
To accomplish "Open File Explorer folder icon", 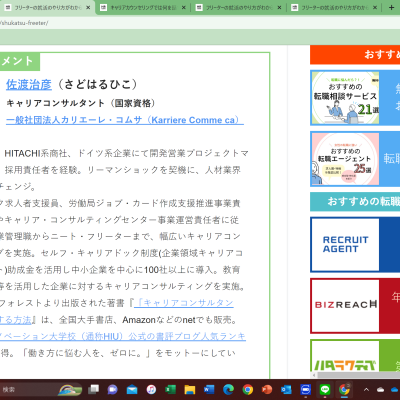I will (190, 389).
